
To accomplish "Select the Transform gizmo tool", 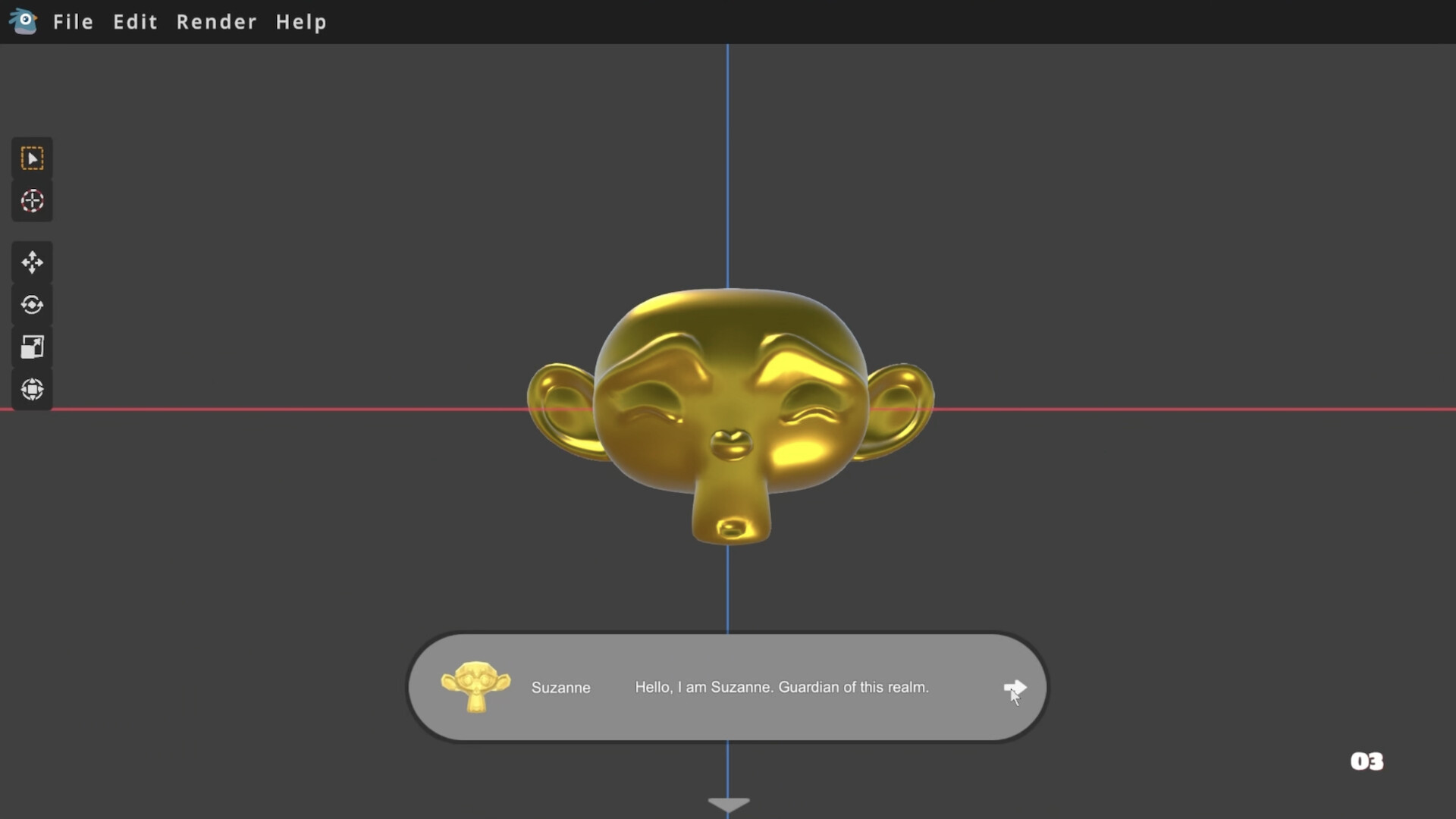I will [32, 389].
